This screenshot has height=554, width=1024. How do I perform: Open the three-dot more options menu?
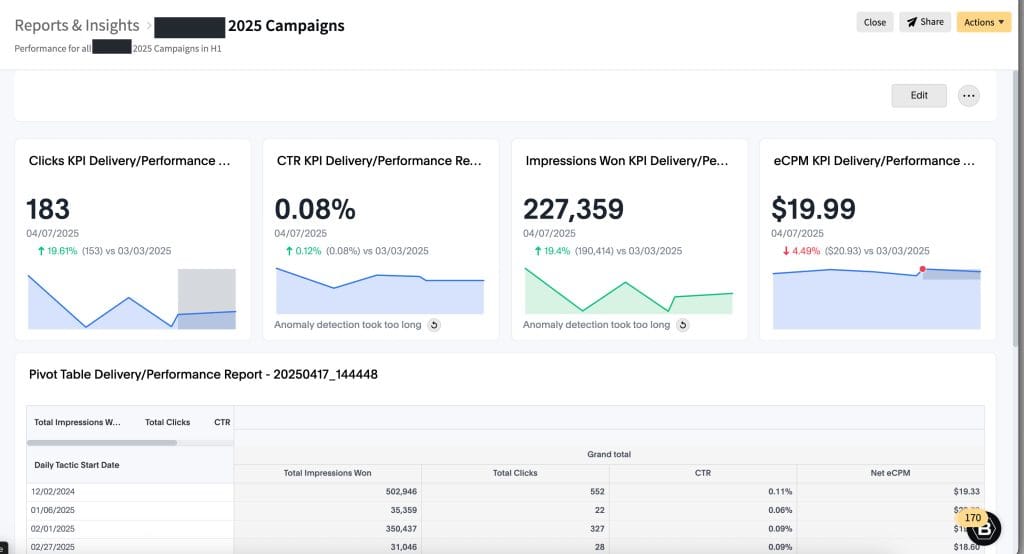[x=968, y=95]
